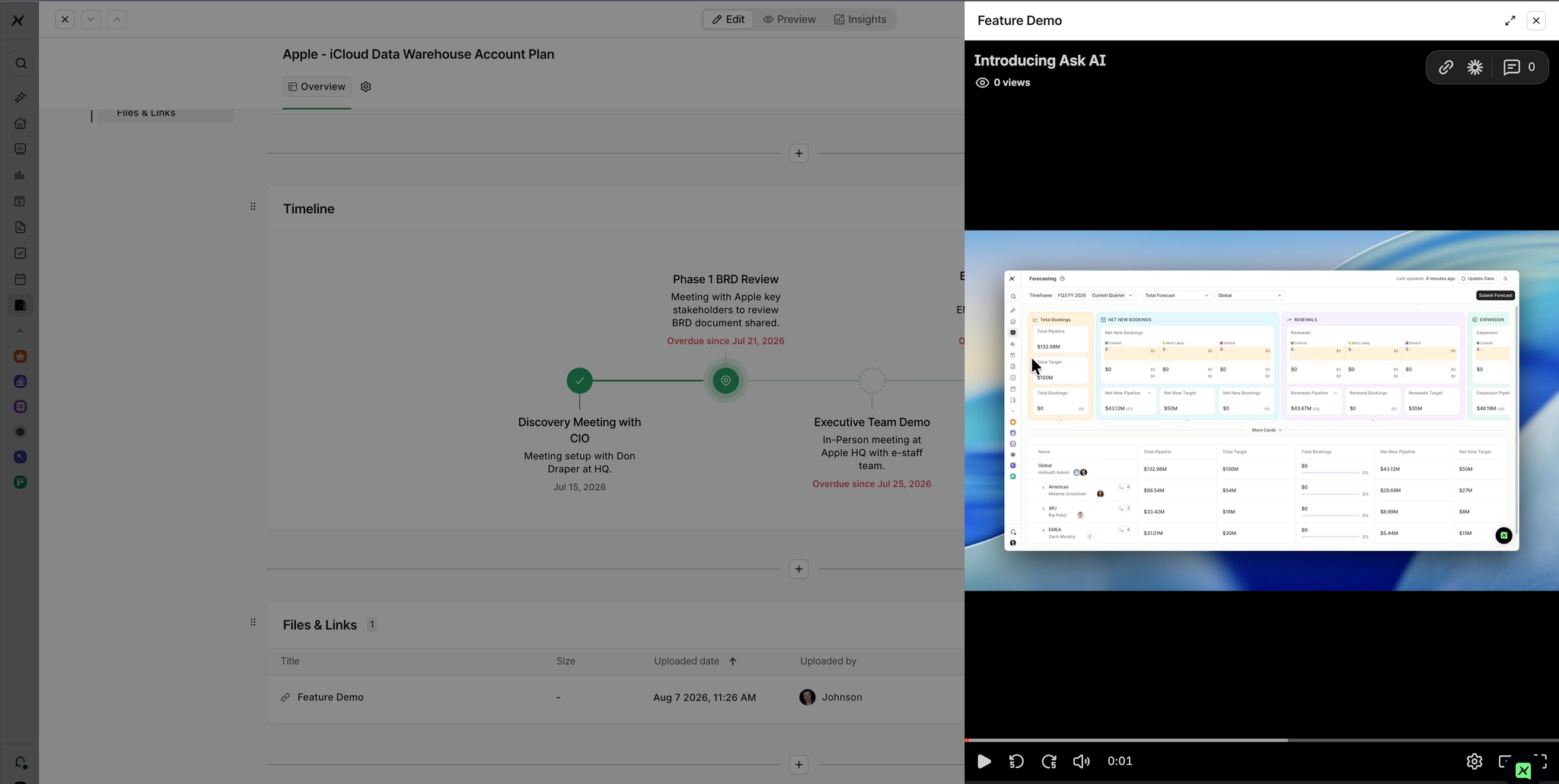This screenshot has width=1559, height=784.
Task: Open the Insights view
Action: tap(860, 19)
